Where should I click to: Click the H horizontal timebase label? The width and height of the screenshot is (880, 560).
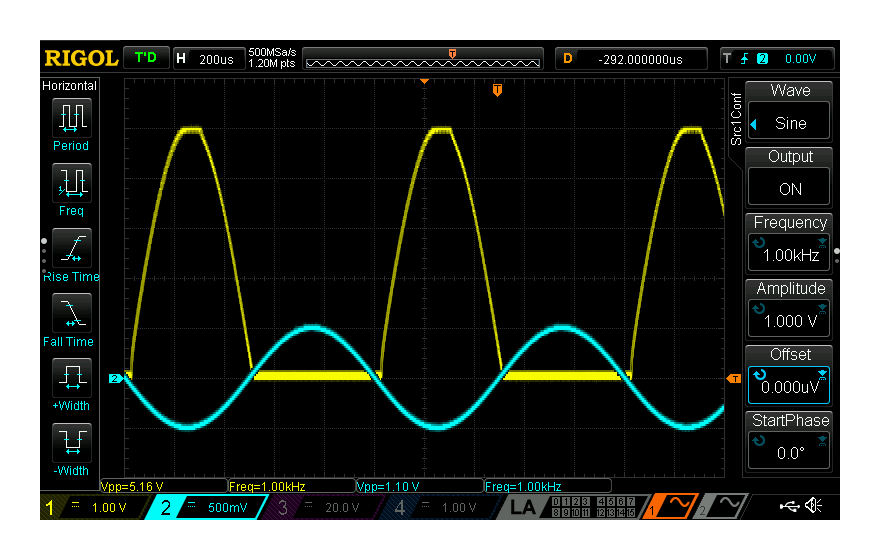click(x=181, y=58)
